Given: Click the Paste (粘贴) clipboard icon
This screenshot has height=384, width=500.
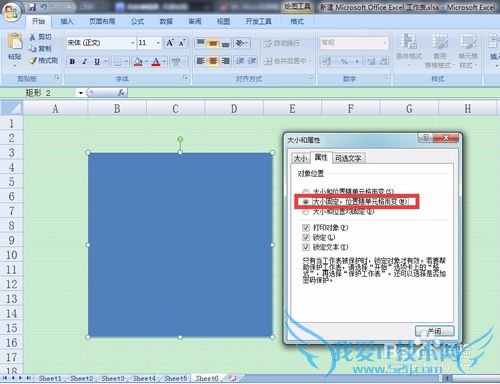Looking at the screenshot, I should point(15,41).
